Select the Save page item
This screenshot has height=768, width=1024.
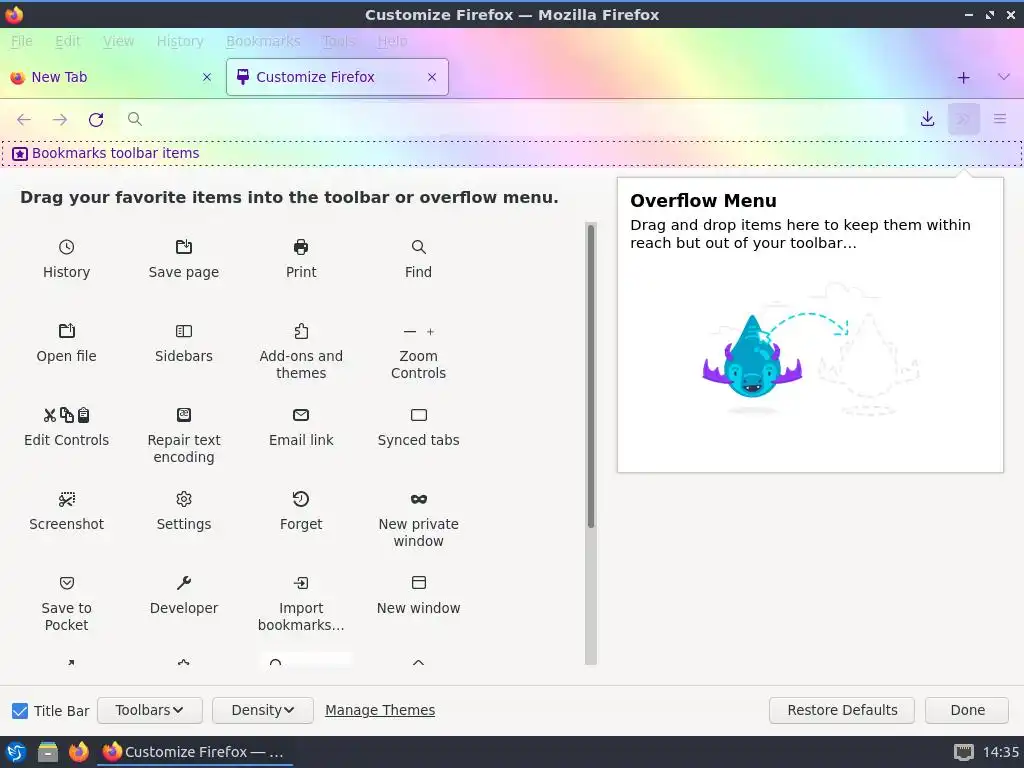pos(184,259)
